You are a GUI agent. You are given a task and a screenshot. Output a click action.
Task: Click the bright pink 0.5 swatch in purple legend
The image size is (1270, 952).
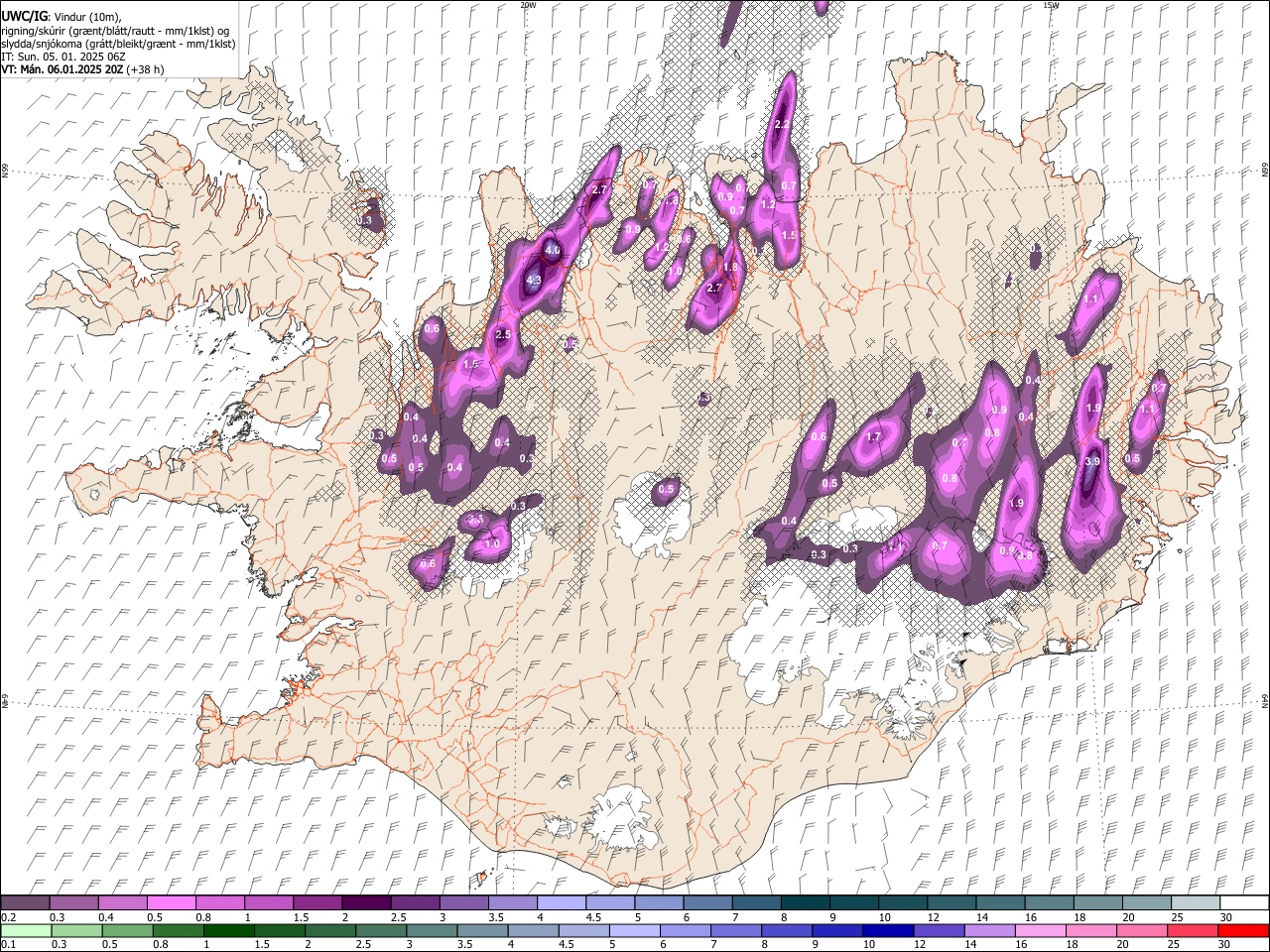[171, 902]
